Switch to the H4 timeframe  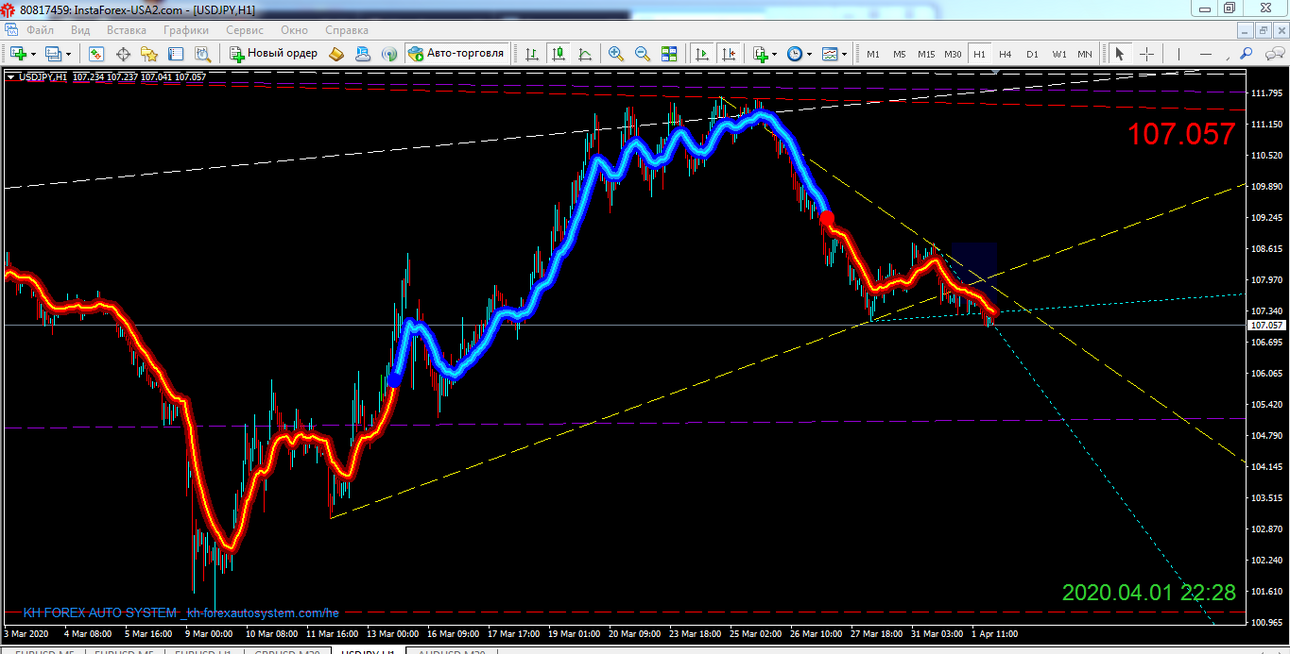1005,53
